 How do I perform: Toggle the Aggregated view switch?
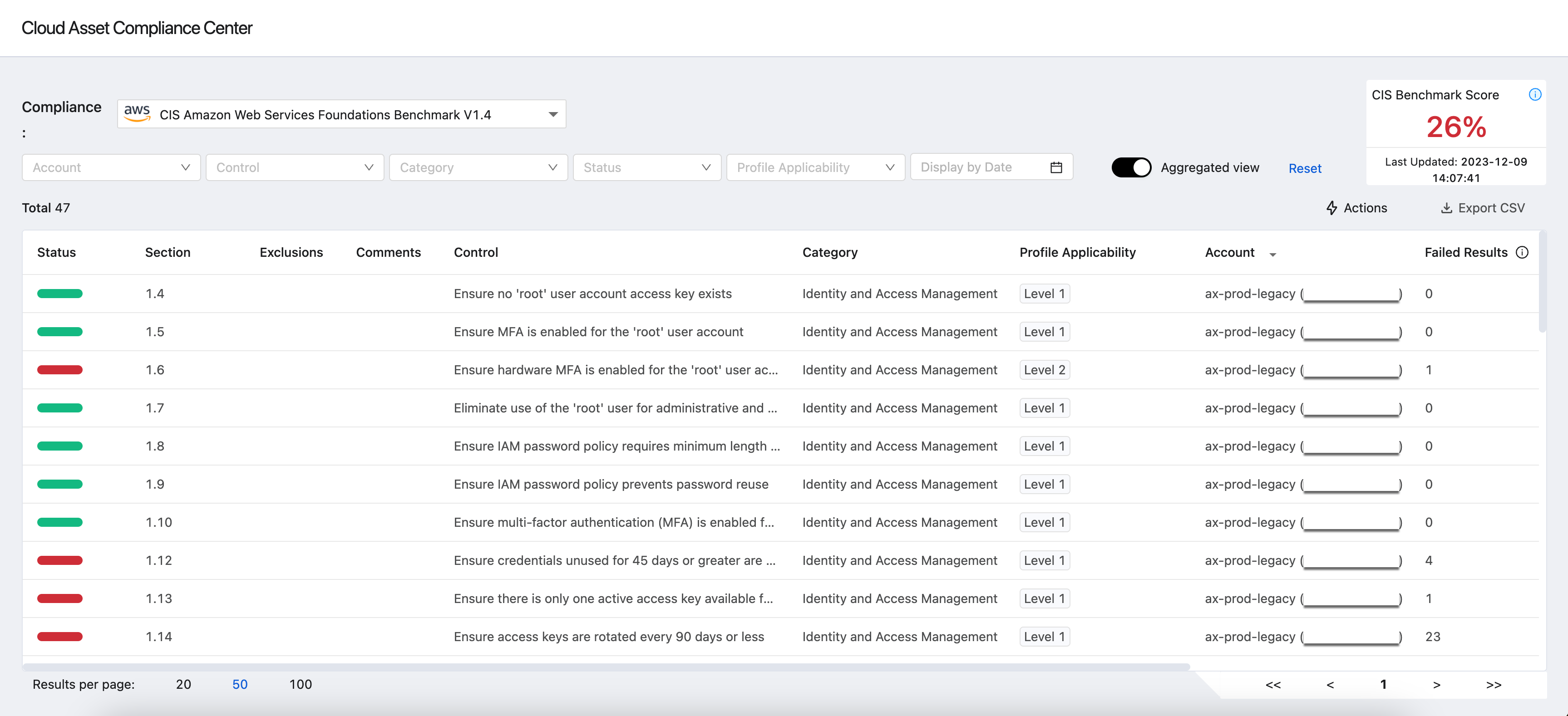point(1131,167)
